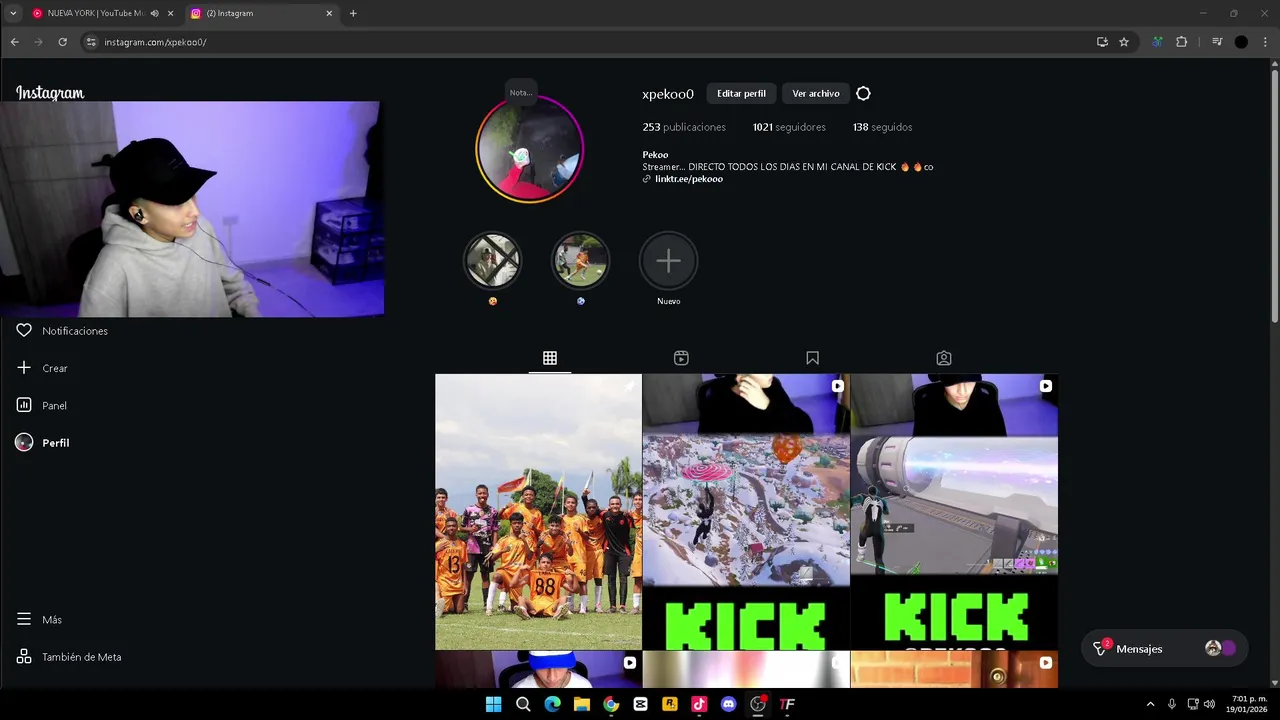View site information icon
Image resolution: width=1280 pixels, height=720 pixels.
point(91,42)
